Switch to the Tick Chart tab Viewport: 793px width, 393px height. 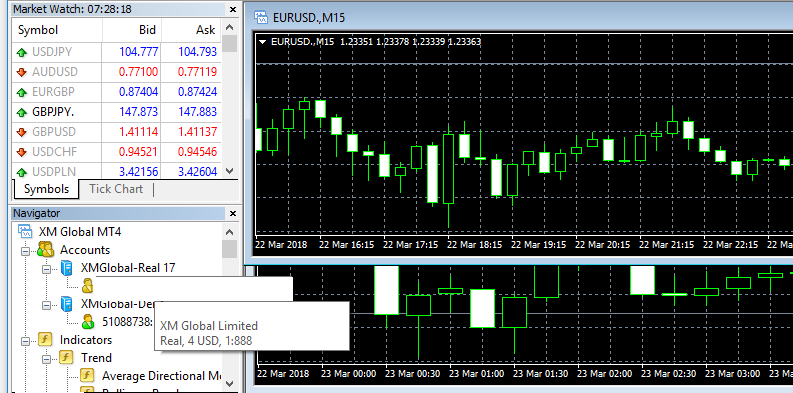pos(116,189)
